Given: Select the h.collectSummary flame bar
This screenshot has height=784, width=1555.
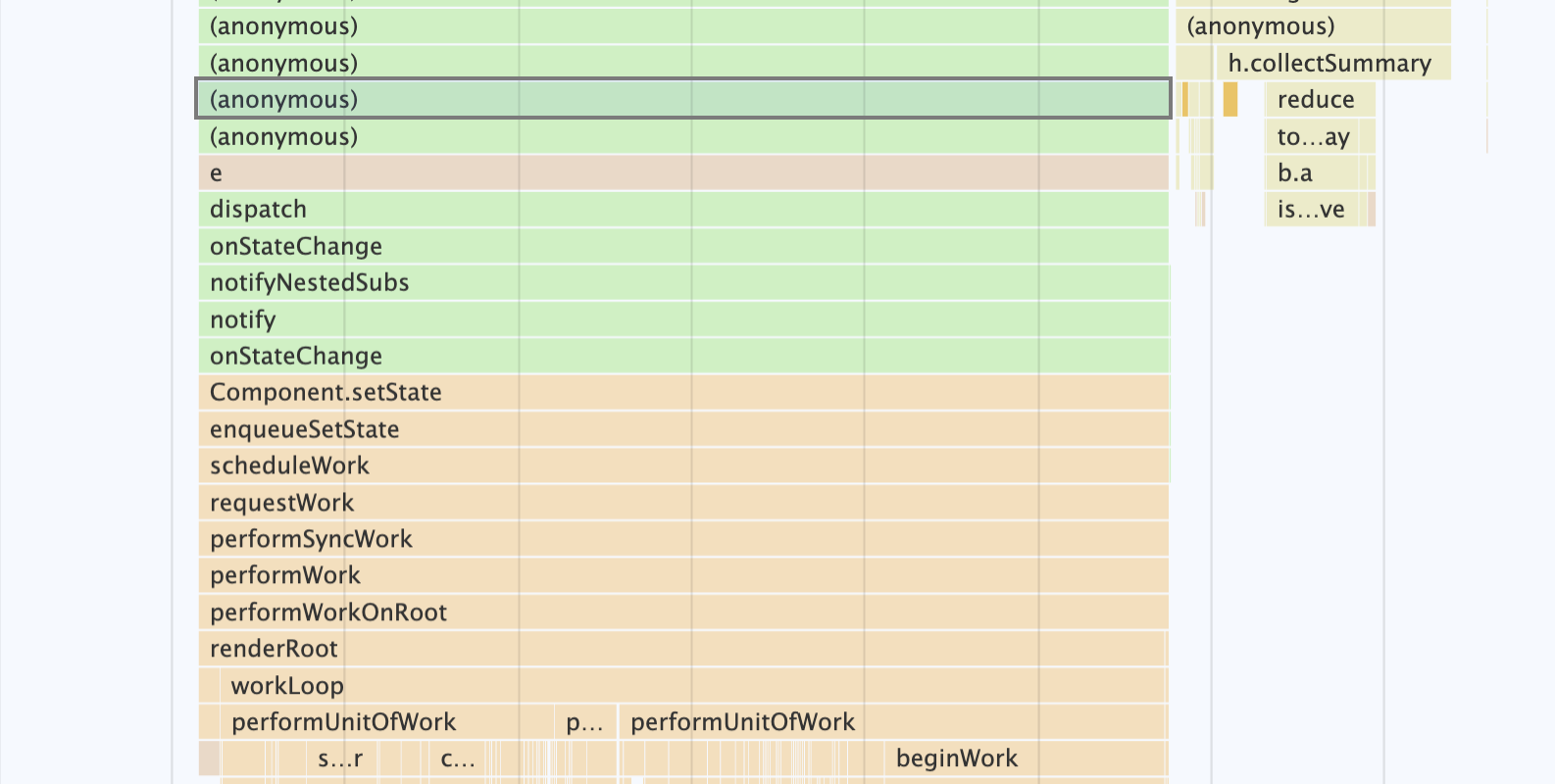Looking at the screenshot, I should click(1331, 64).
